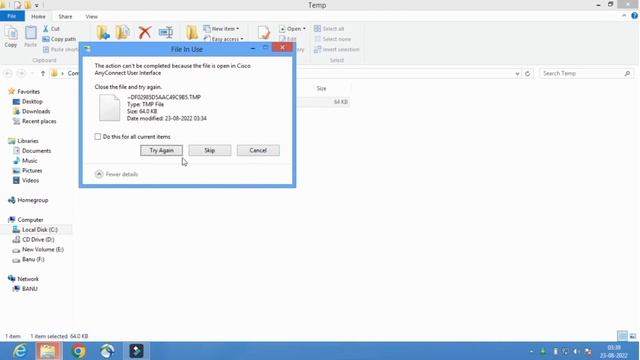Open the File ribbon tab
Image resolution: width=640 pixels, height=360 pixels.
coord(12,16)
